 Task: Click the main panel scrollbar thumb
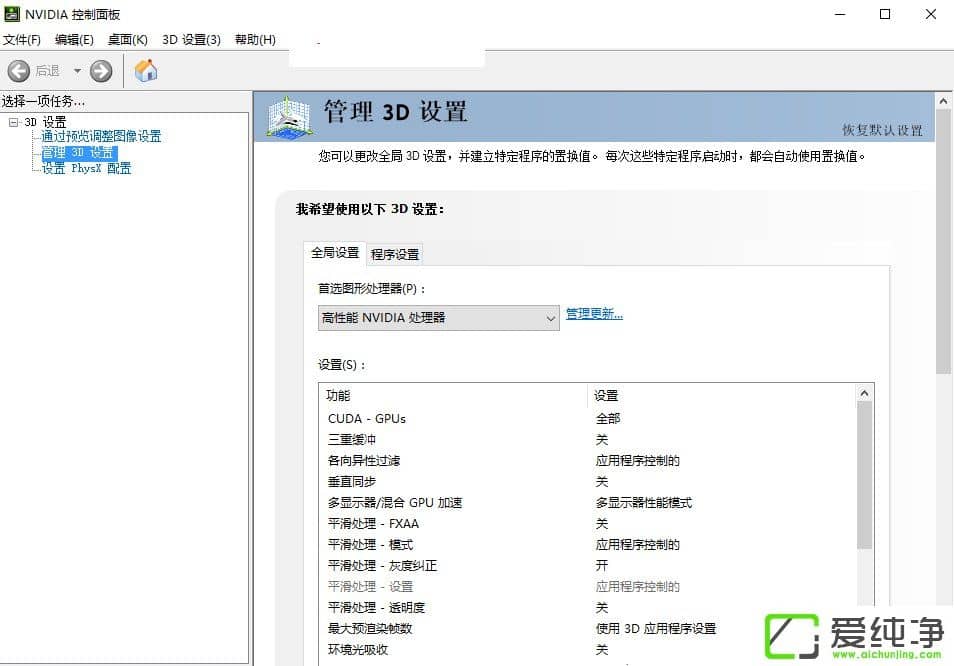[x=944, y=242]
